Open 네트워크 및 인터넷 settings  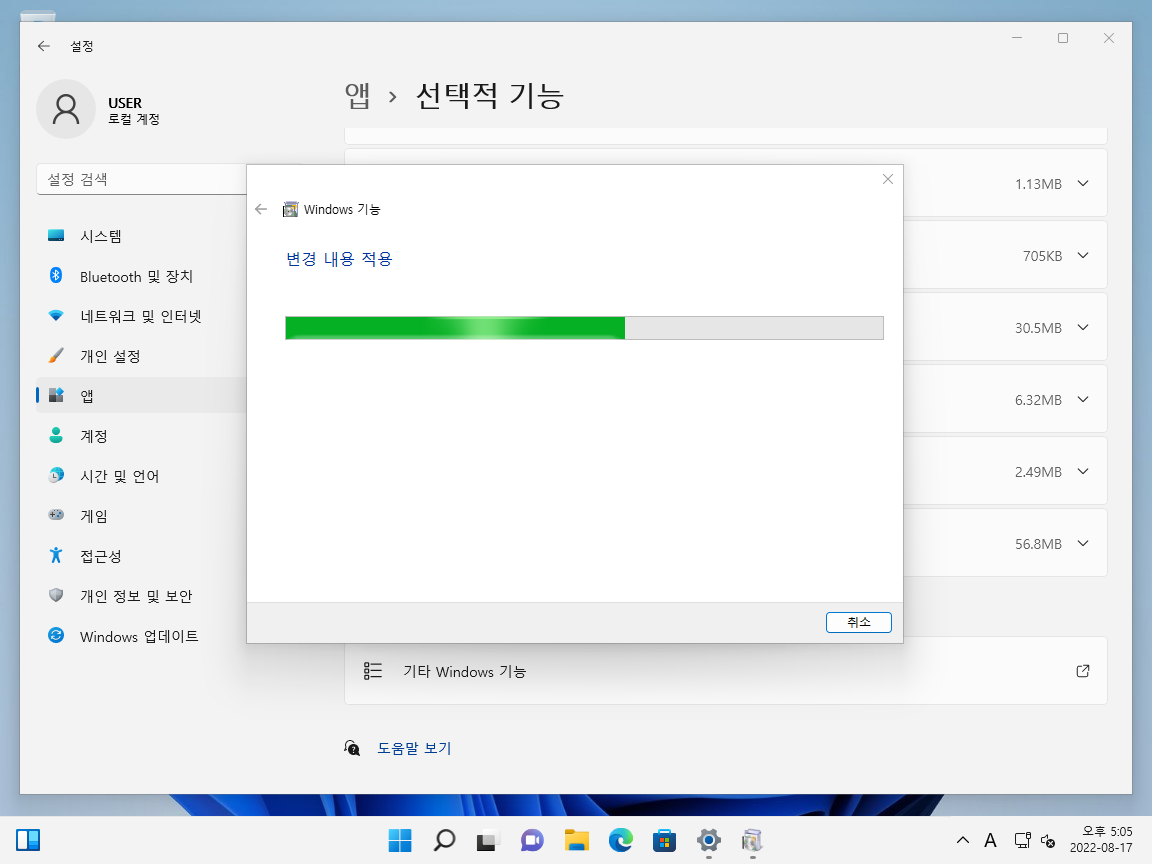tap(141, 316)
